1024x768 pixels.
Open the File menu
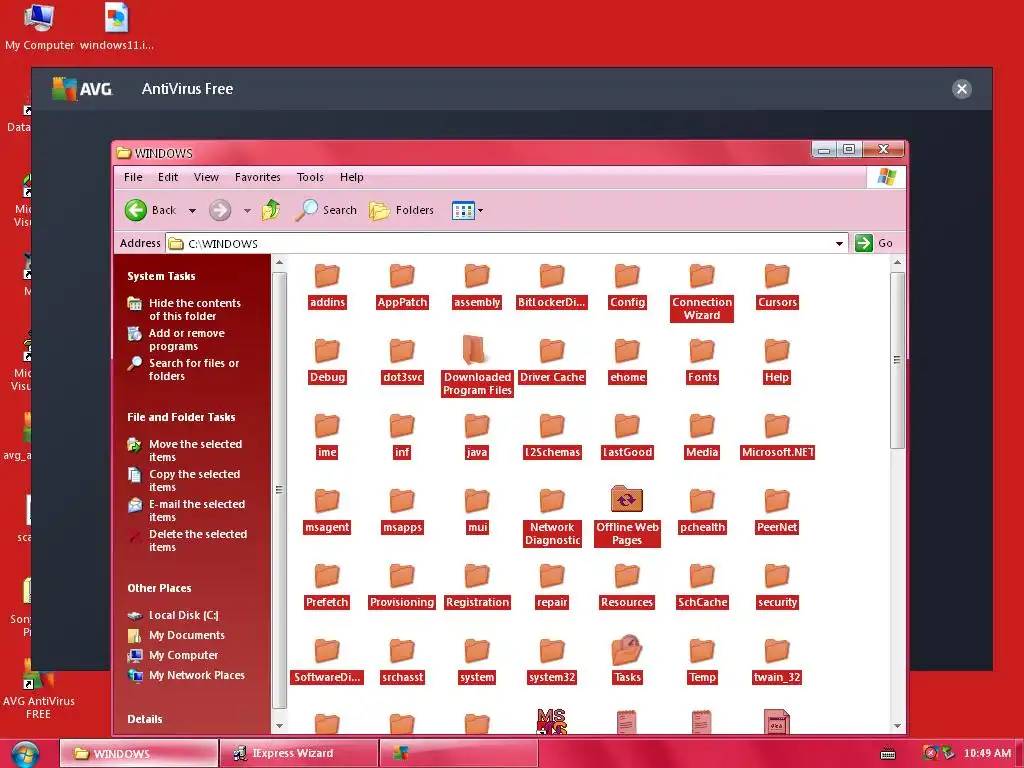[x=133, y=177]
